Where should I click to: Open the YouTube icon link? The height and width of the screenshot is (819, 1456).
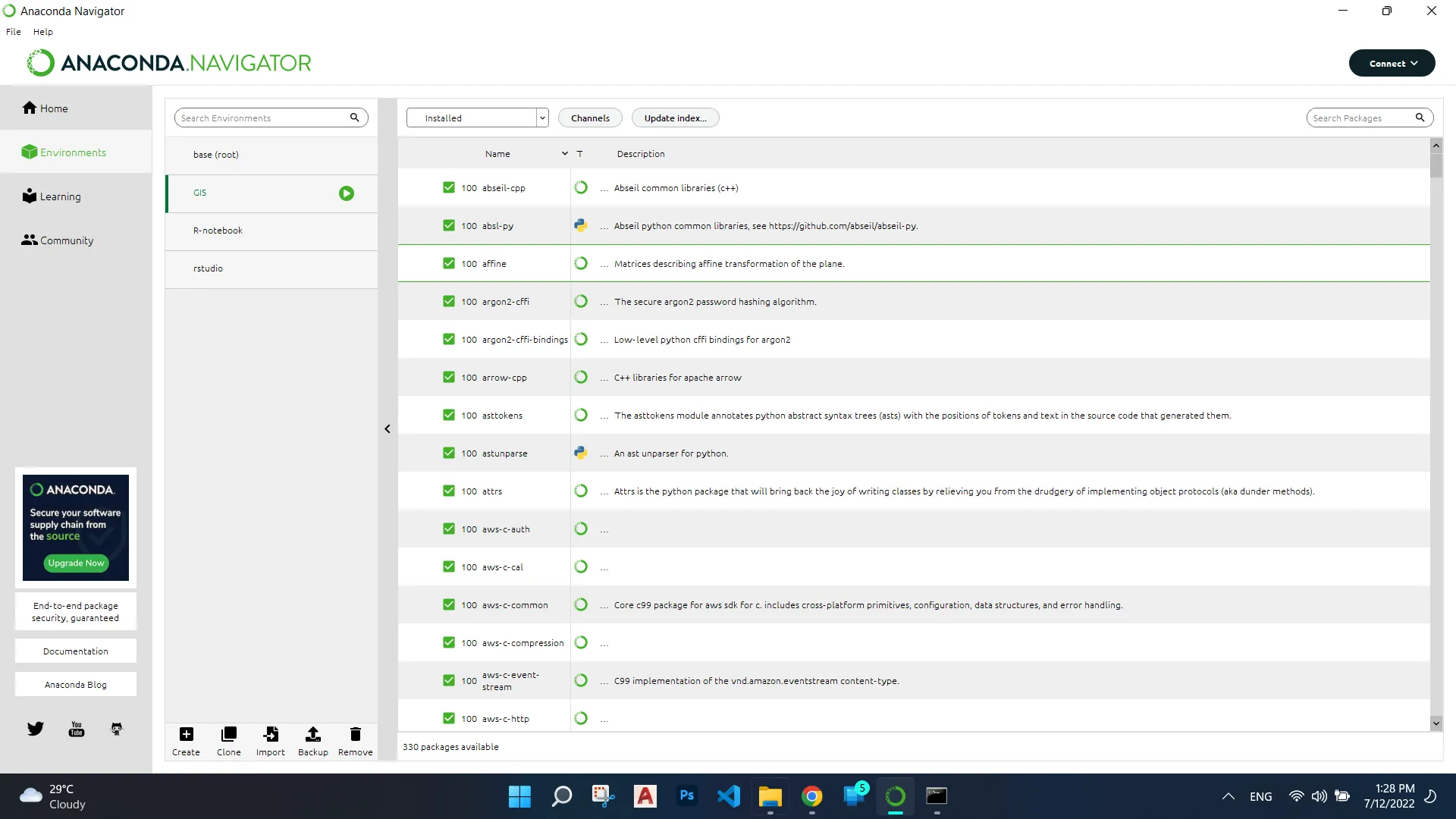(77, 729)
